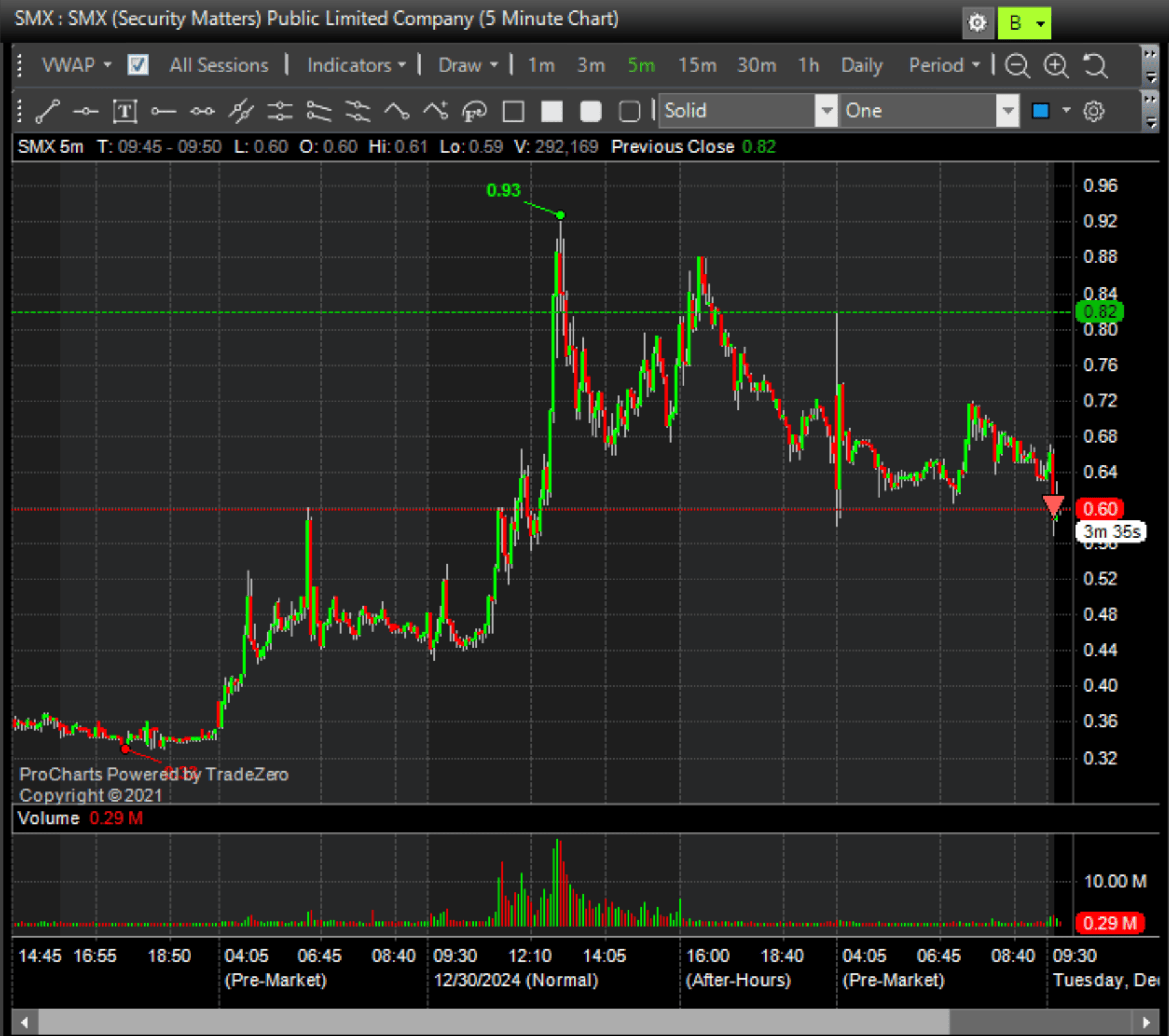
Task: Click the horizontal scrollbar right arrow
Action: coord(1146,1022)
